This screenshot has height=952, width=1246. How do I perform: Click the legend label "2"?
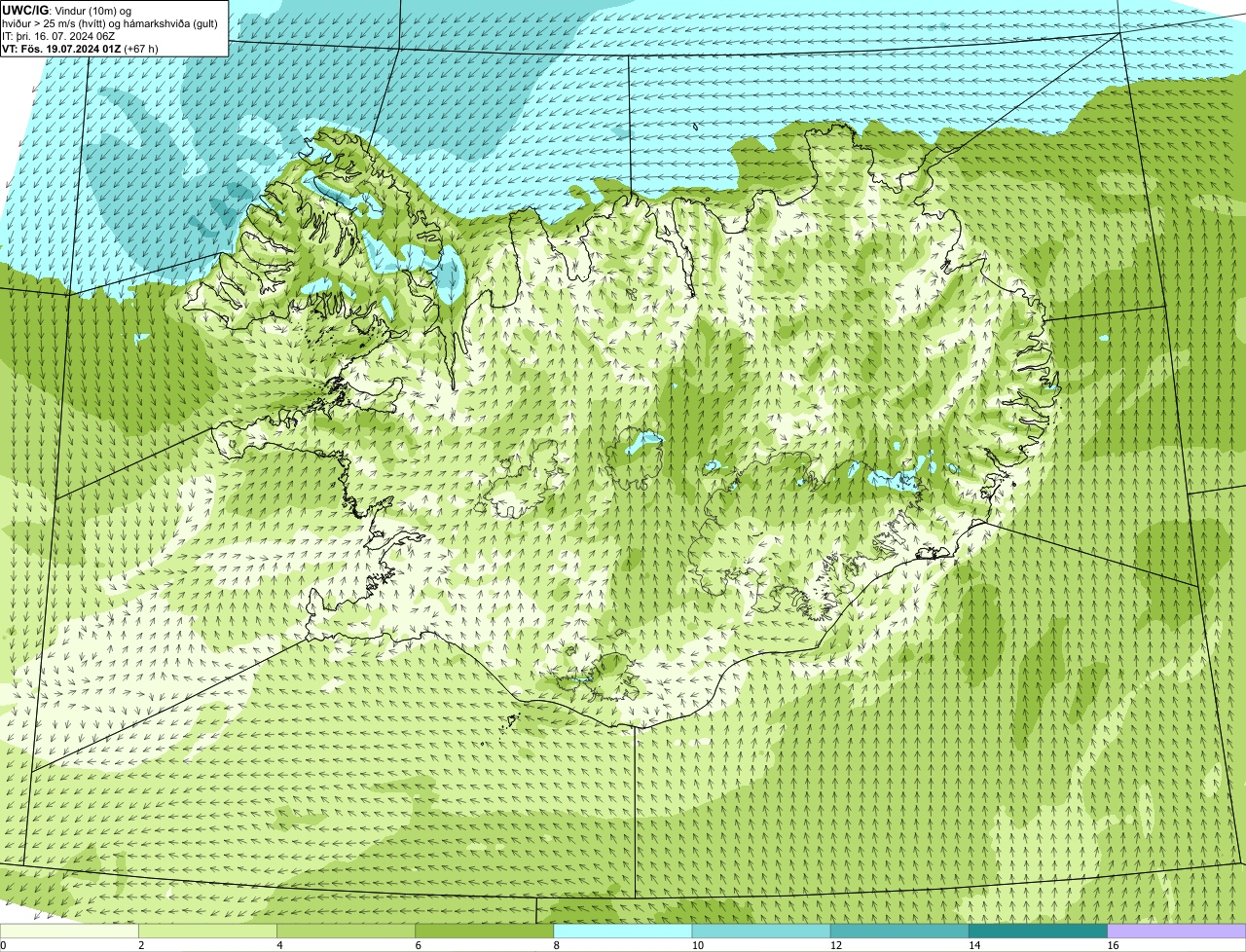point(141,945)
